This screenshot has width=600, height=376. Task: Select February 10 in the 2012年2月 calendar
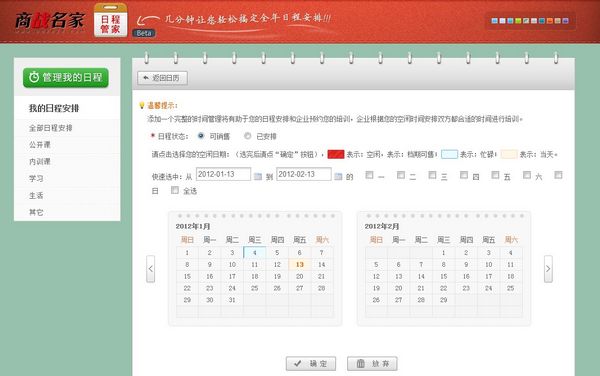pos(489,264)
